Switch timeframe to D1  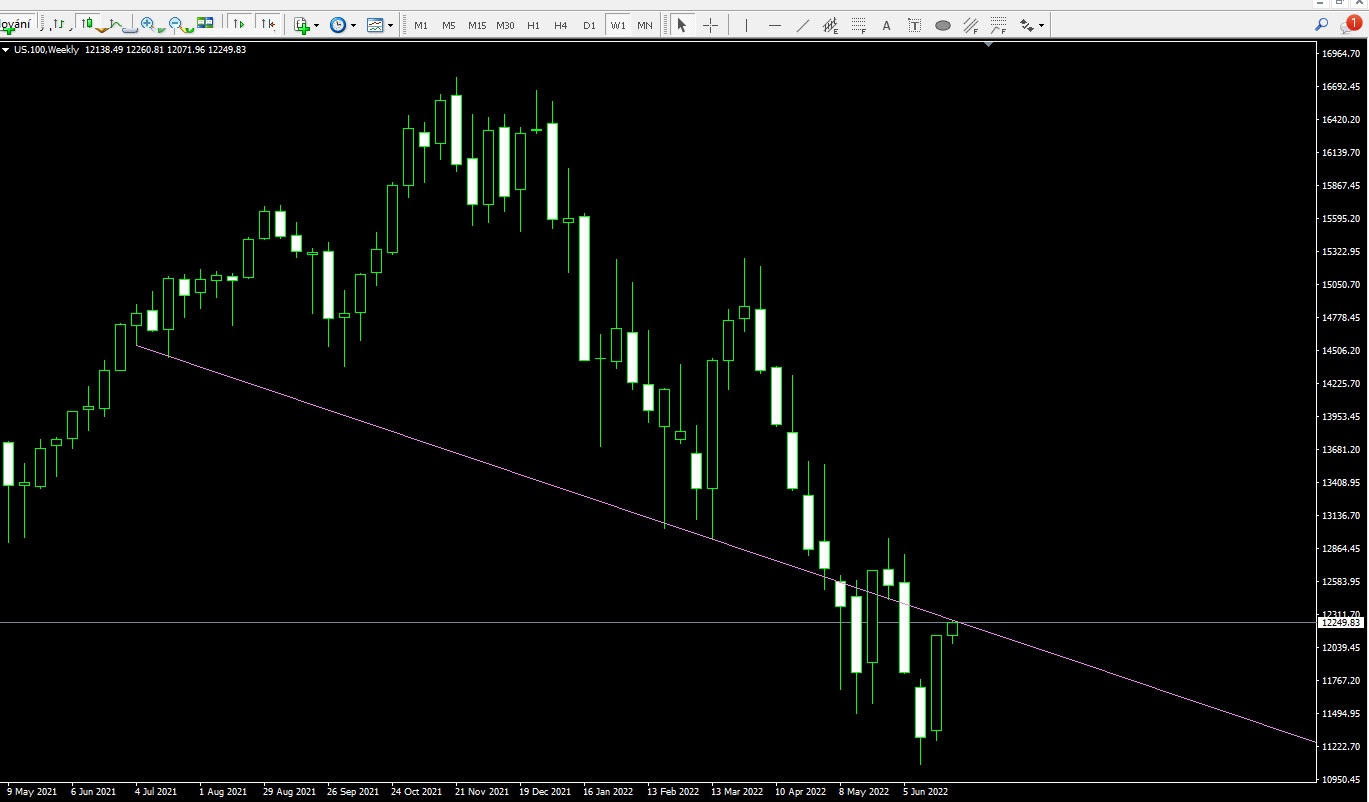pyautogui.click(x=589, y=25)
